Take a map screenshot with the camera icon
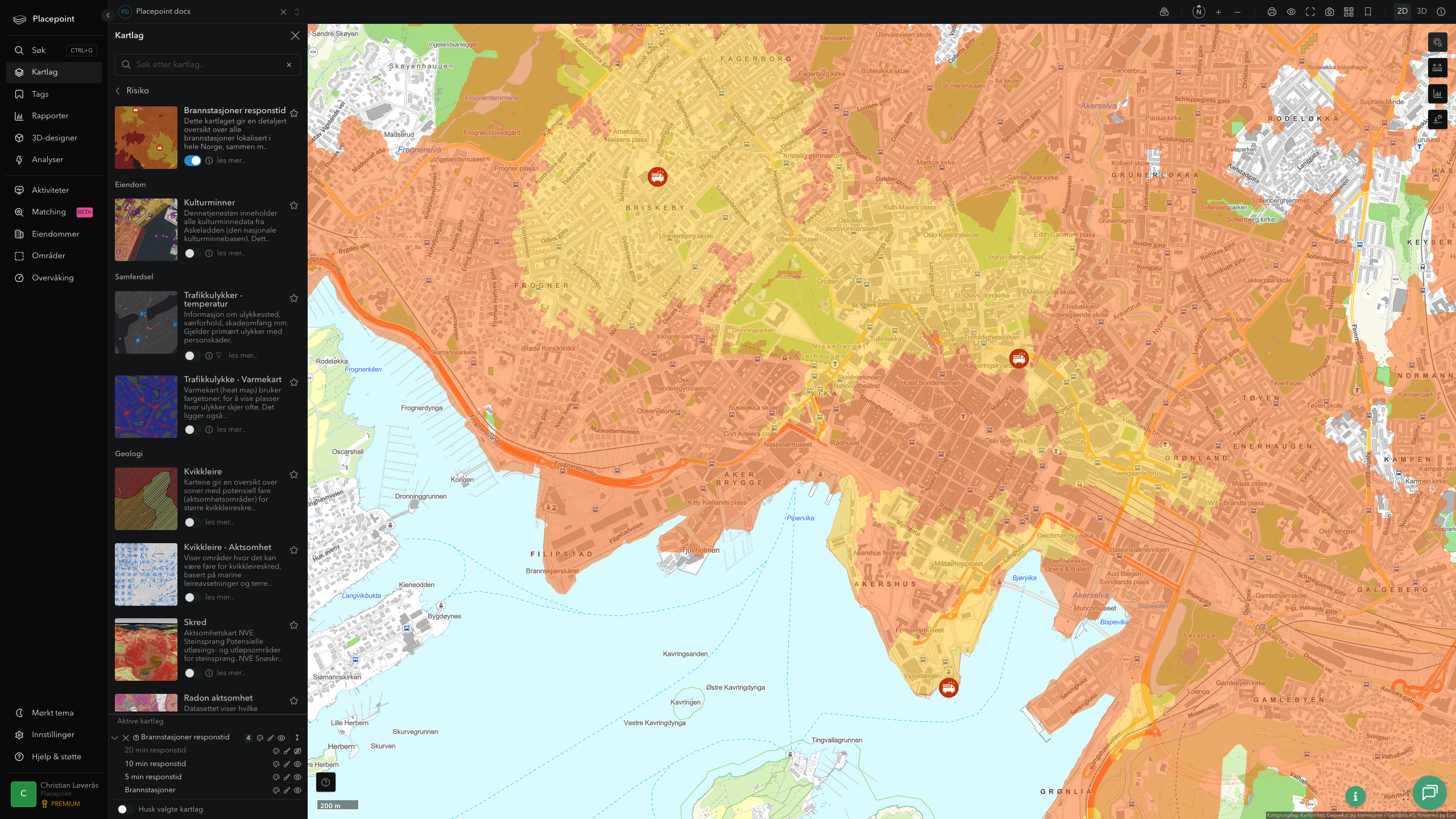This screenshot has width=1456, height=819. [x=1330, y=12]
